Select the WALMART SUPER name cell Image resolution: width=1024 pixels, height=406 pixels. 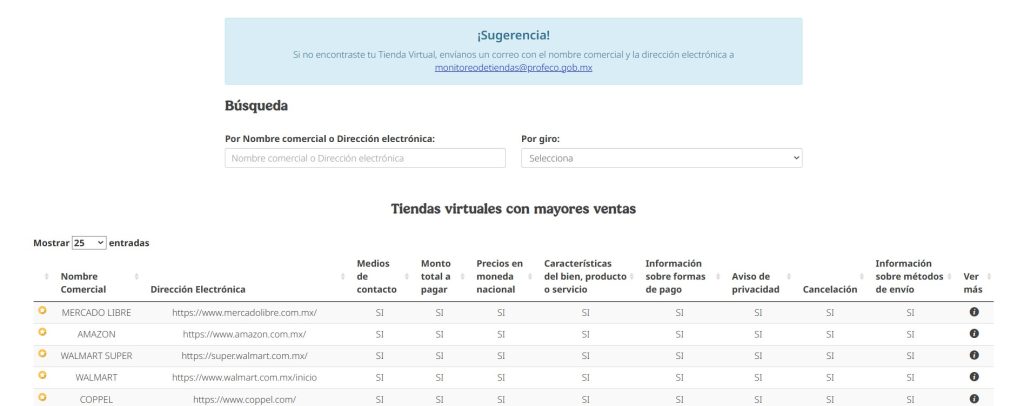tap(96, 356)
